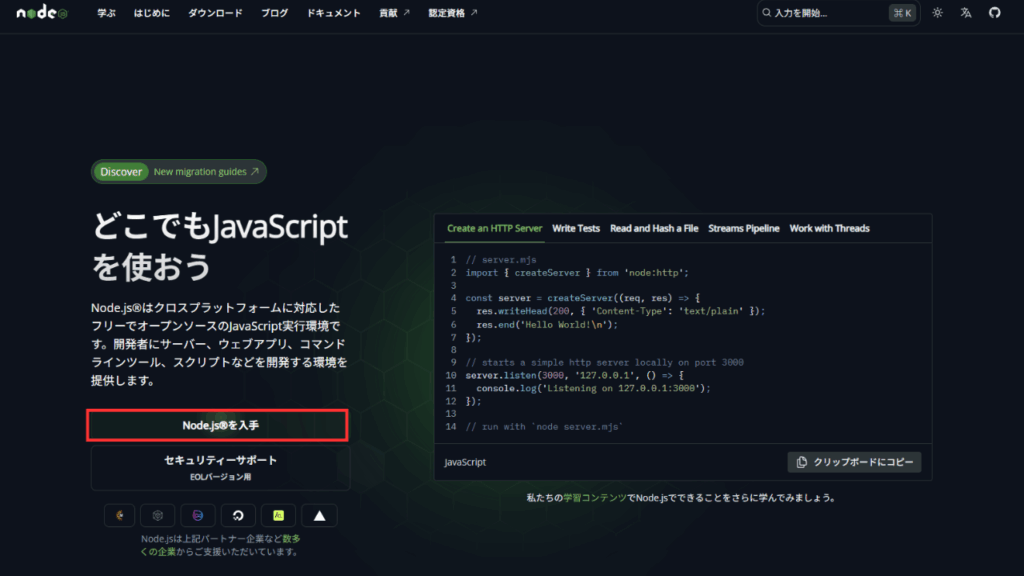Switch to the Write Tests tab
Image resolution: width=1024 pixels, height=576 pixels.
click(x=576, y=228)
